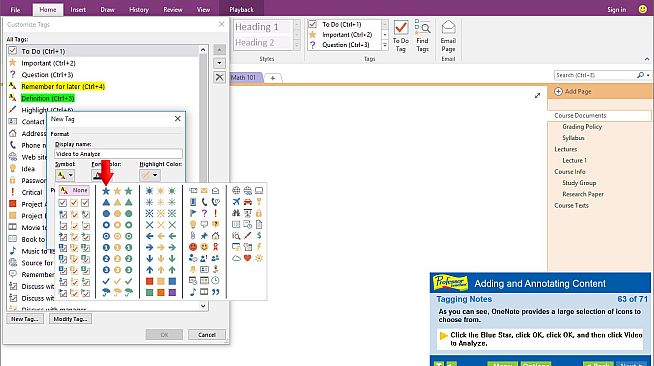
Task: Open the Insert ribbon tab
Action: tap(78, 9)
